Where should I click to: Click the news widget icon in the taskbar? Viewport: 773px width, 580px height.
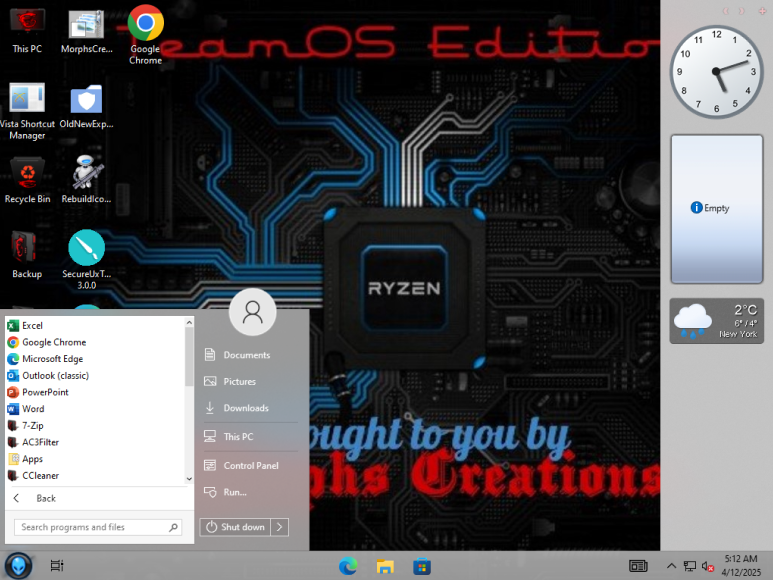[x=638, y=566]
